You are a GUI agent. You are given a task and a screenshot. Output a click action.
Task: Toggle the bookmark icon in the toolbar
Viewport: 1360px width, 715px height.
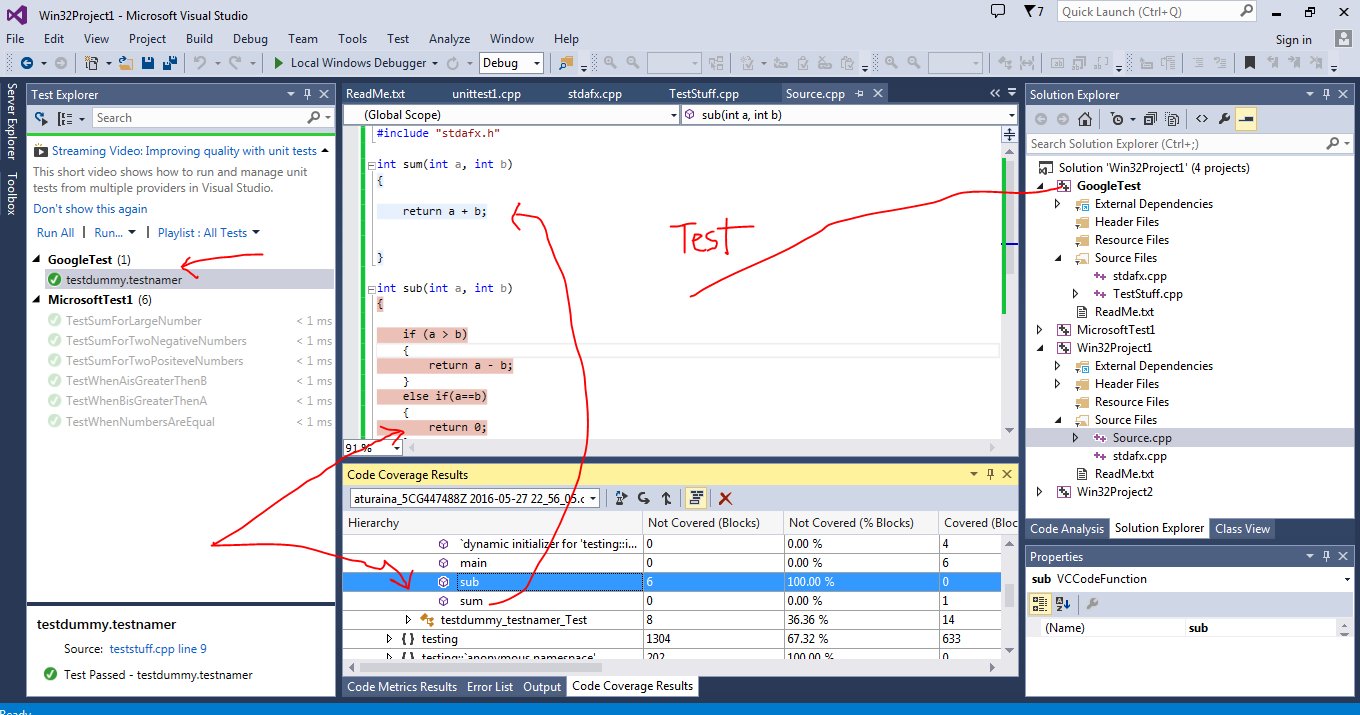(x=1250, y=63)
